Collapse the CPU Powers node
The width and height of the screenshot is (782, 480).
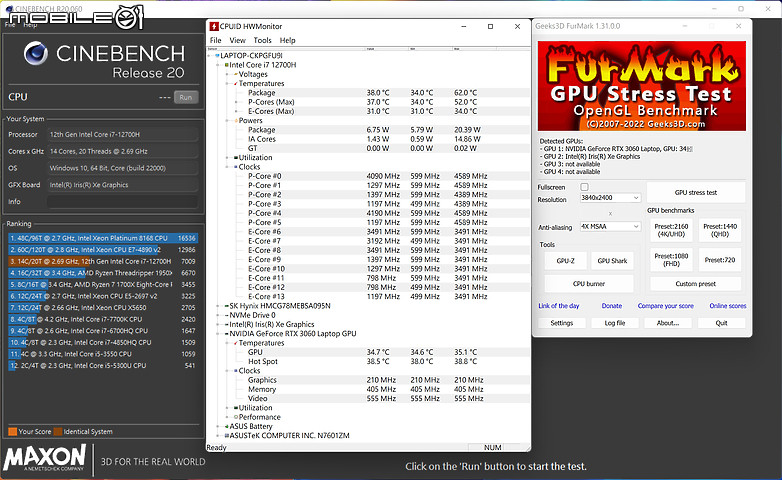pos(227,120)
